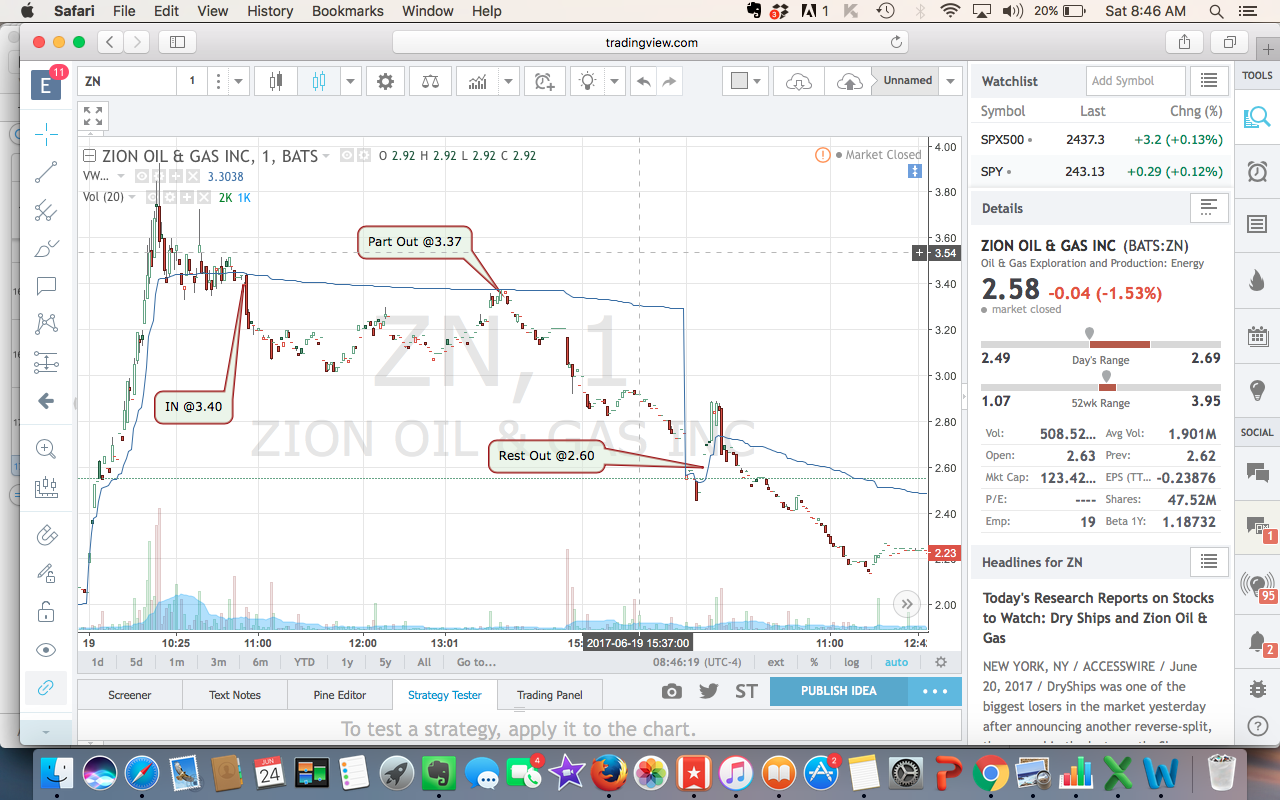Set chart range to YTD
This screenshot has height=800, width=1280.
304,662
